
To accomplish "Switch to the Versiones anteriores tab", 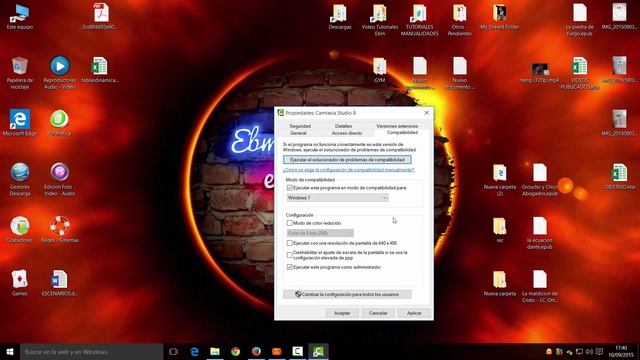I will (x=397, y=126).
